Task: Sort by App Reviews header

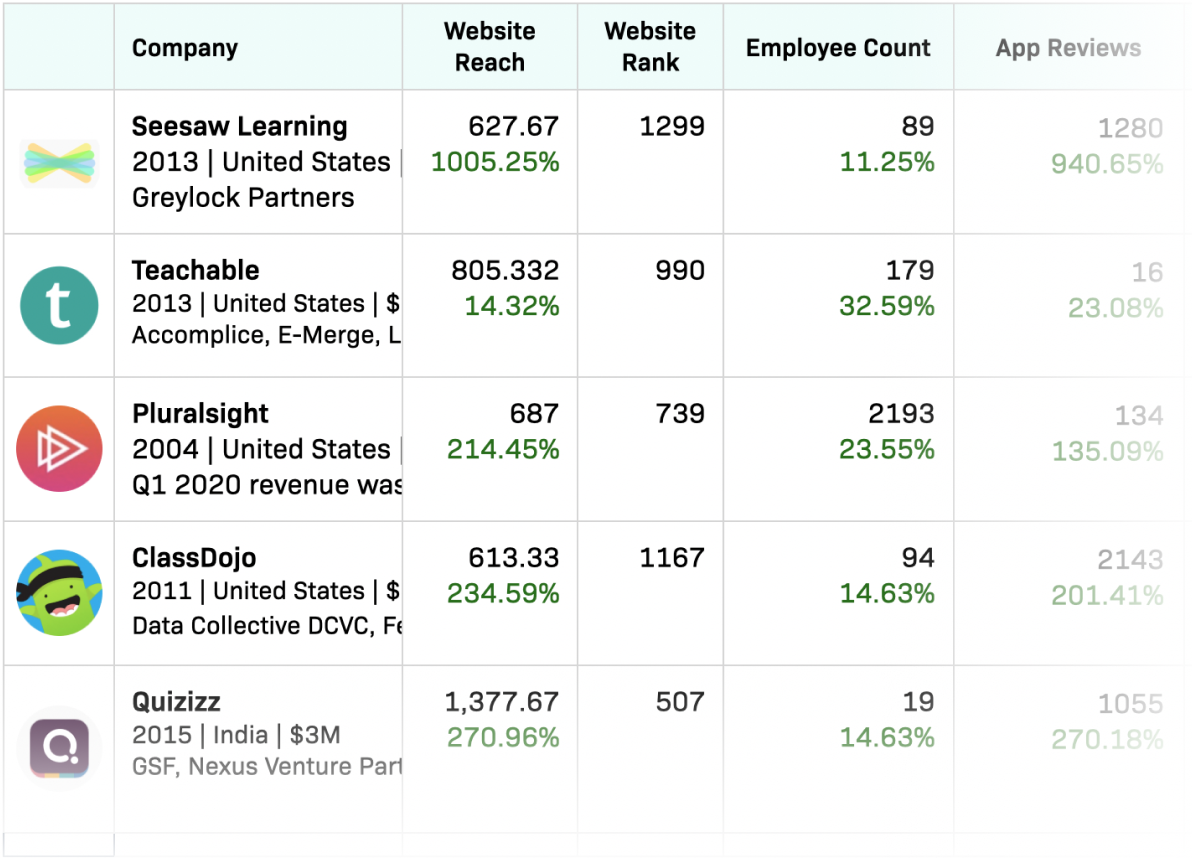Action: click(x=1068, y=46)
